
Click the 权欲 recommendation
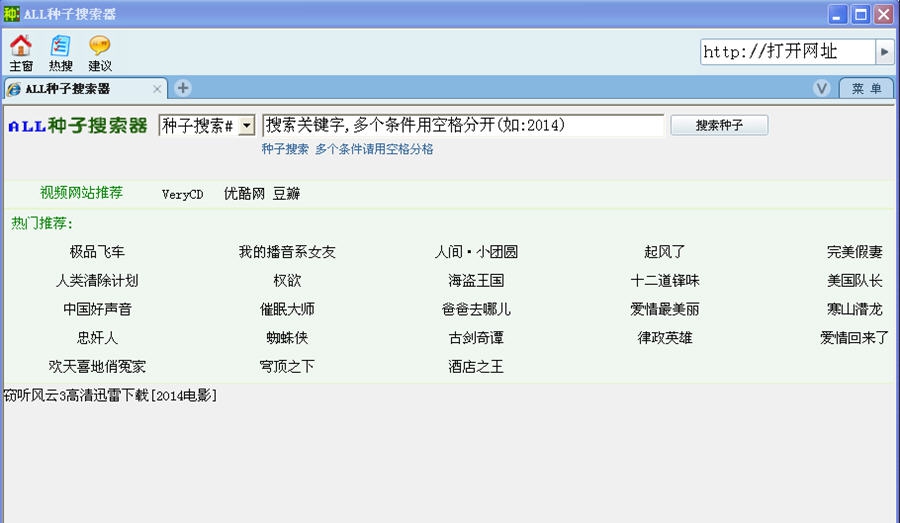(287, 280)
